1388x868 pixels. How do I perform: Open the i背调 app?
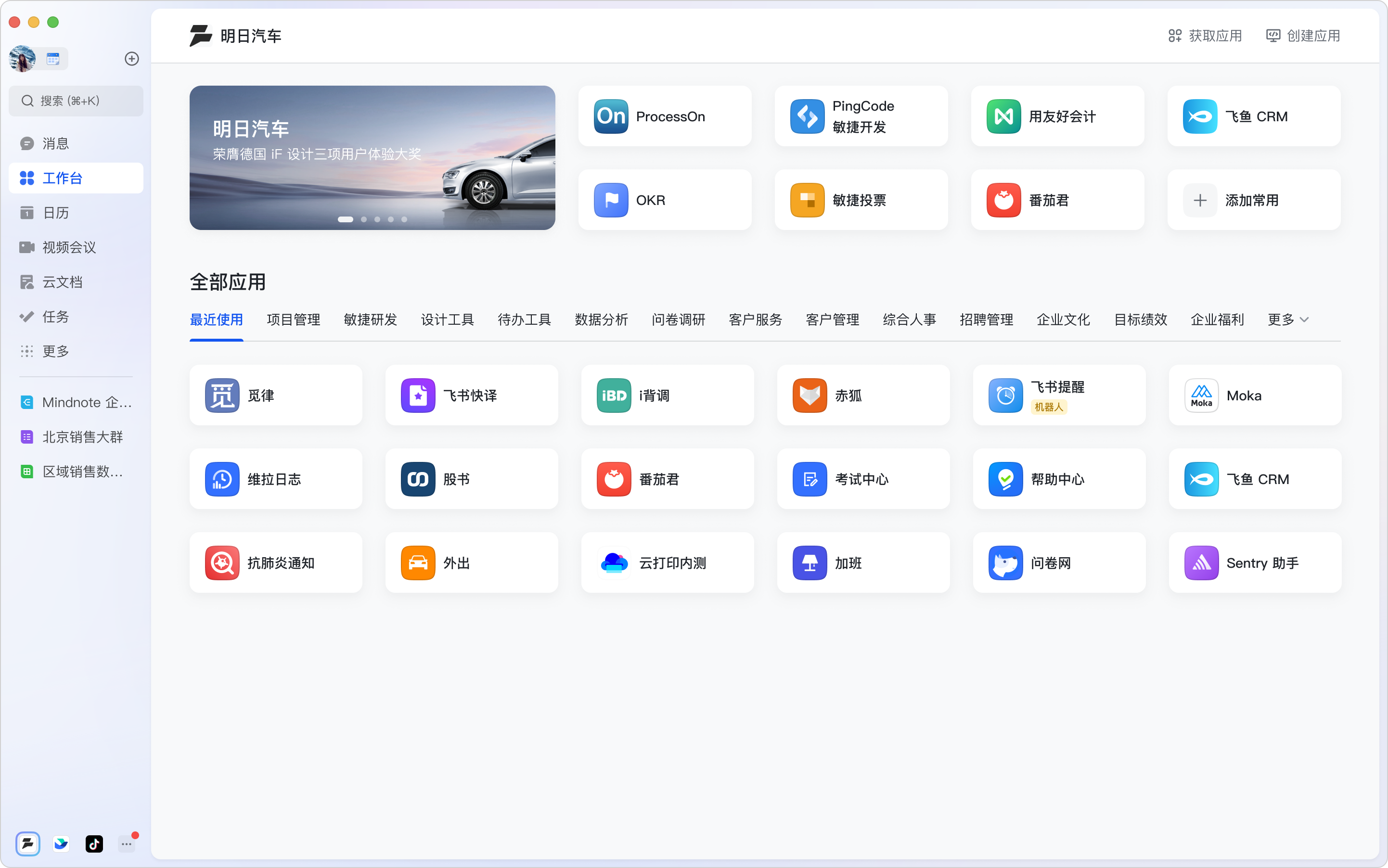[668, 396]
